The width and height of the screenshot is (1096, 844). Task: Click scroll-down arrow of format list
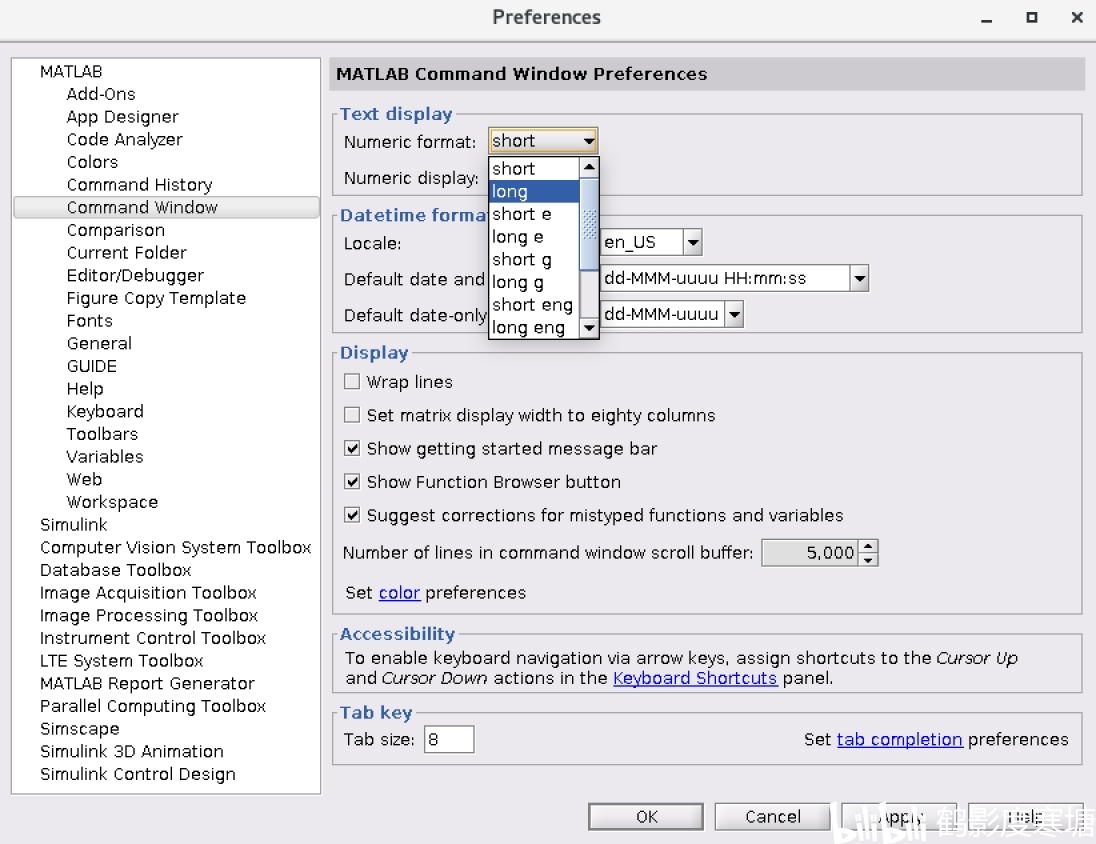[589, 328]
